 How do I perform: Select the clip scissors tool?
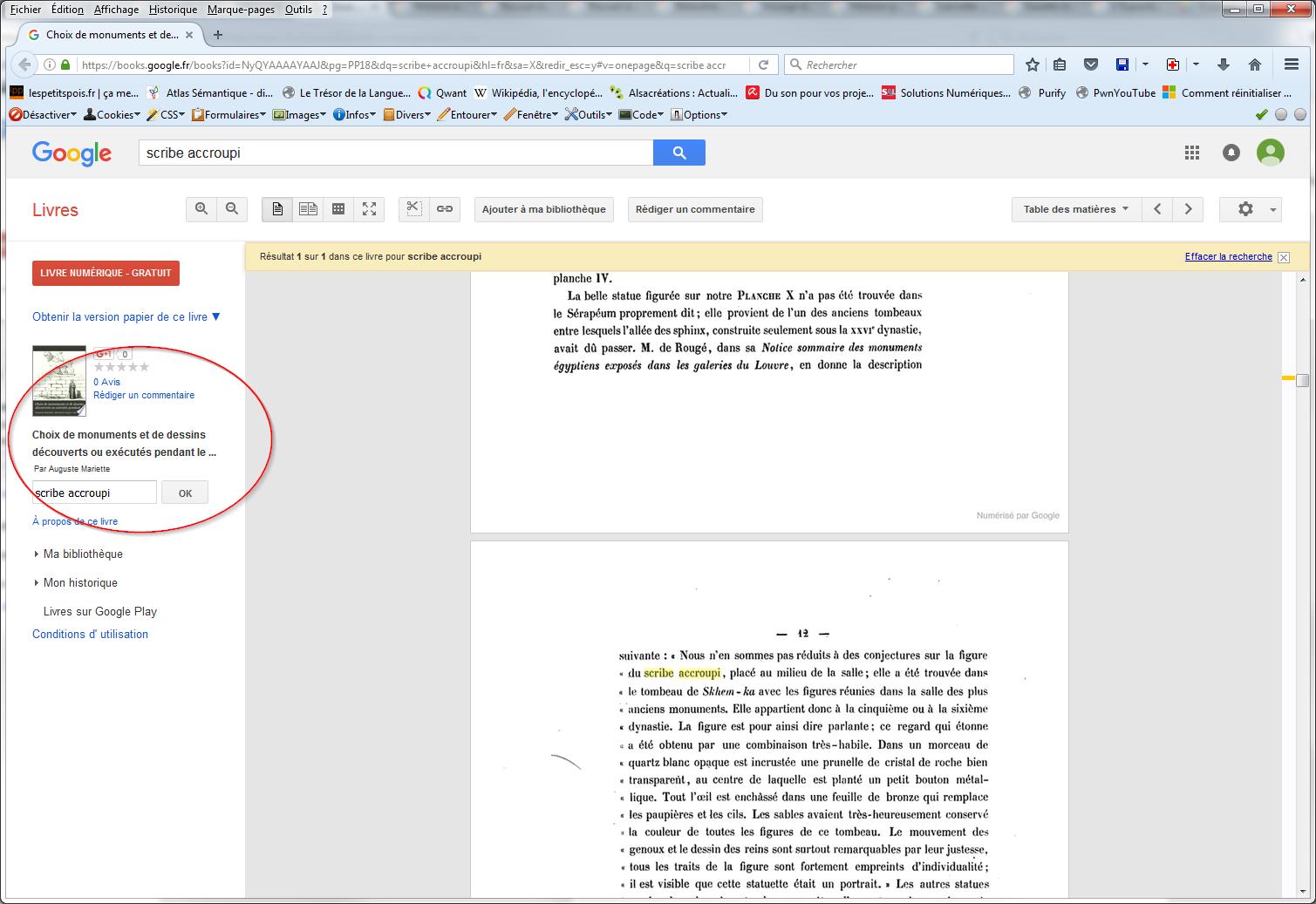(414, 209)
